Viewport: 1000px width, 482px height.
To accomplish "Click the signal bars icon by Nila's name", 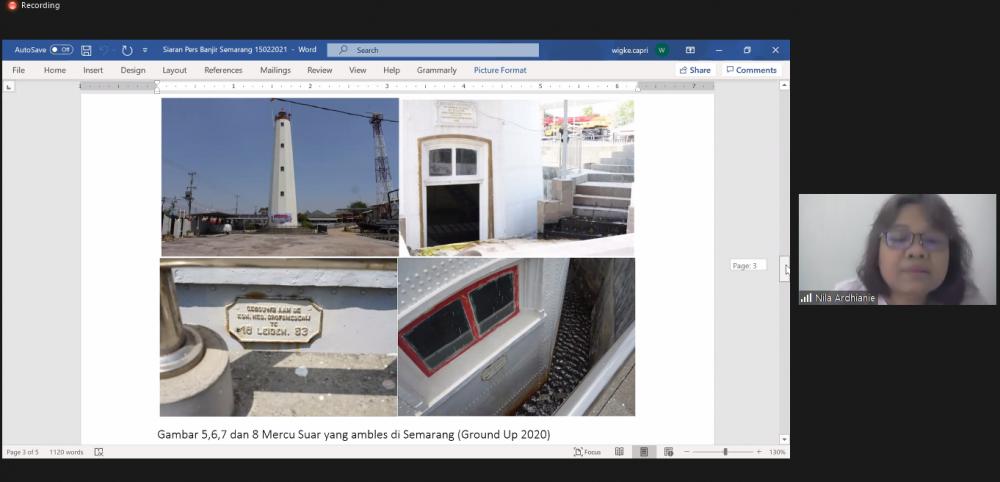I will (806, 298).
